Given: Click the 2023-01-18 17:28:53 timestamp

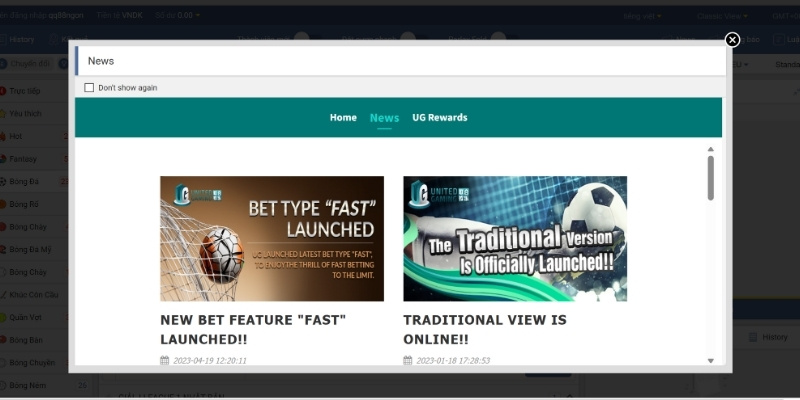Looking at the screenshot, I should click(x=453, y=361).
